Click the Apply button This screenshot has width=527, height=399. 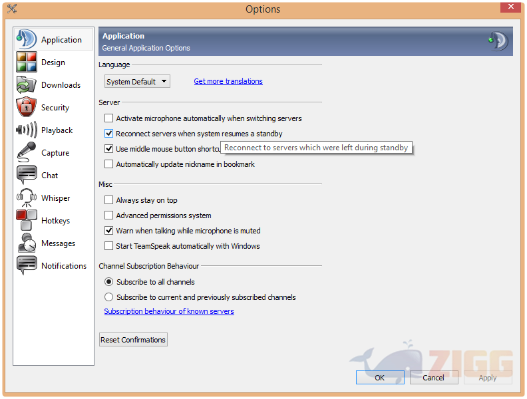click(488, 377)
